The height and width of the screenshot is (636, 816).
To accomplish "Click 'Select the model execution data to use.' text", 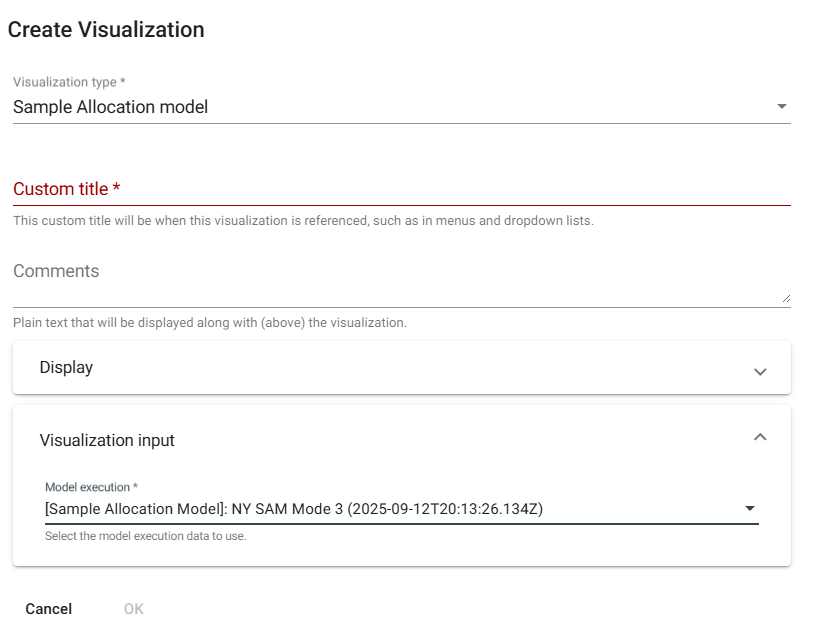I will click(x=146, y=536).
